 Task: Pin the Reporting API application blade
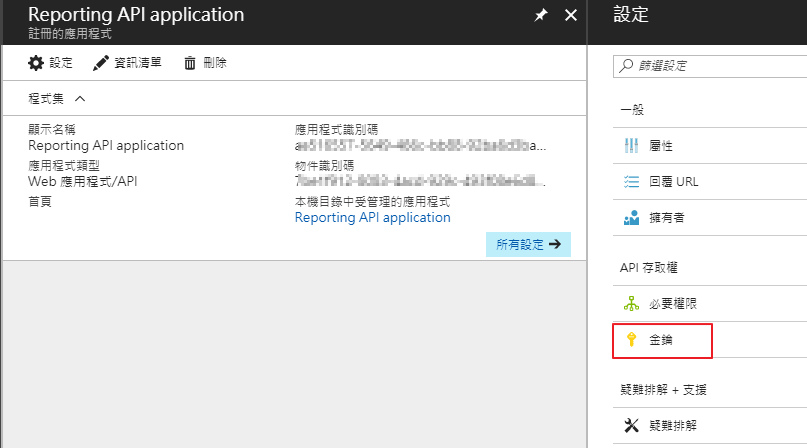coord(541,16)
